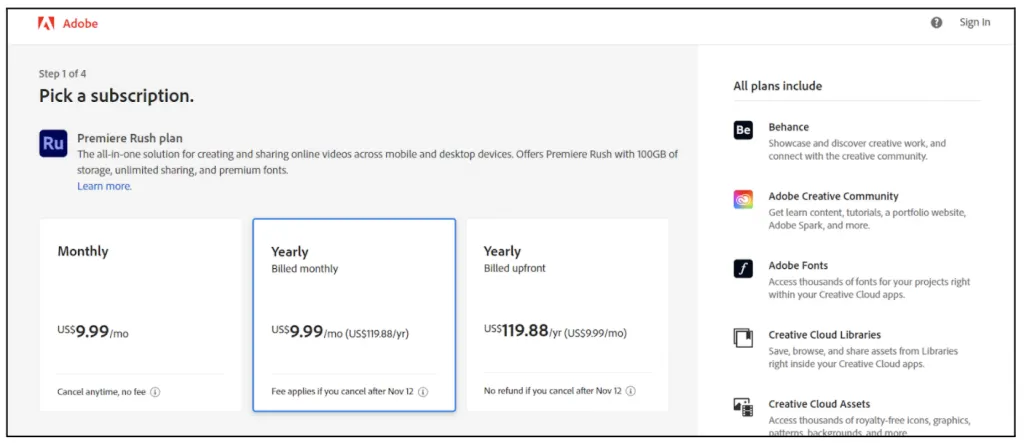
Task: Click the Behance Be icon
Action: click(743, 130)
